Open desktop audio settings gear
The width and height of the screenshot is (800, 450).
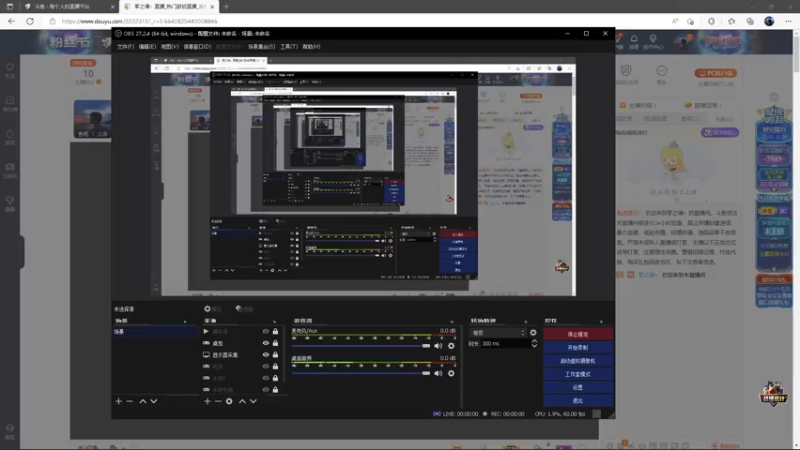point(451,373)
